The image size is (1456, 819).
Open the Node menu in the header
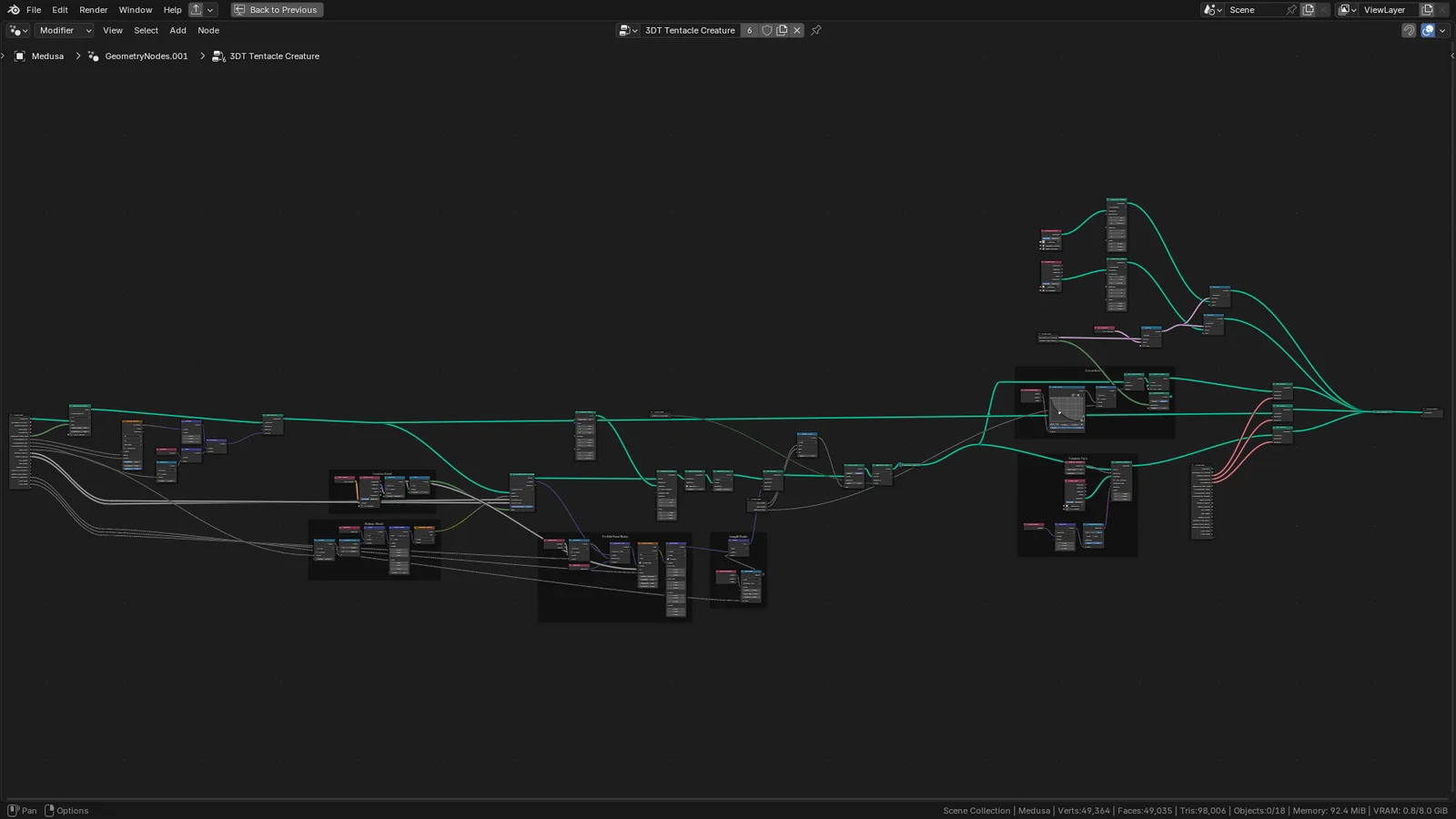(208, 30)
